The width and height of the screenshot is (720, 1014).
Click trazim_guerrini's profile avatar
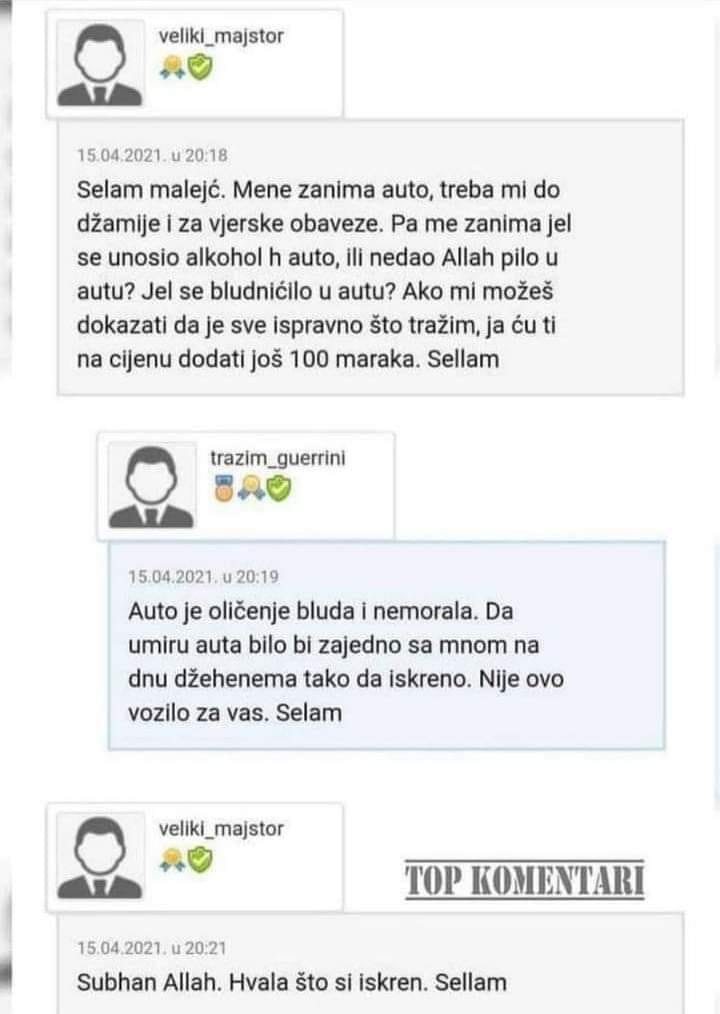(x=151, y=487)
